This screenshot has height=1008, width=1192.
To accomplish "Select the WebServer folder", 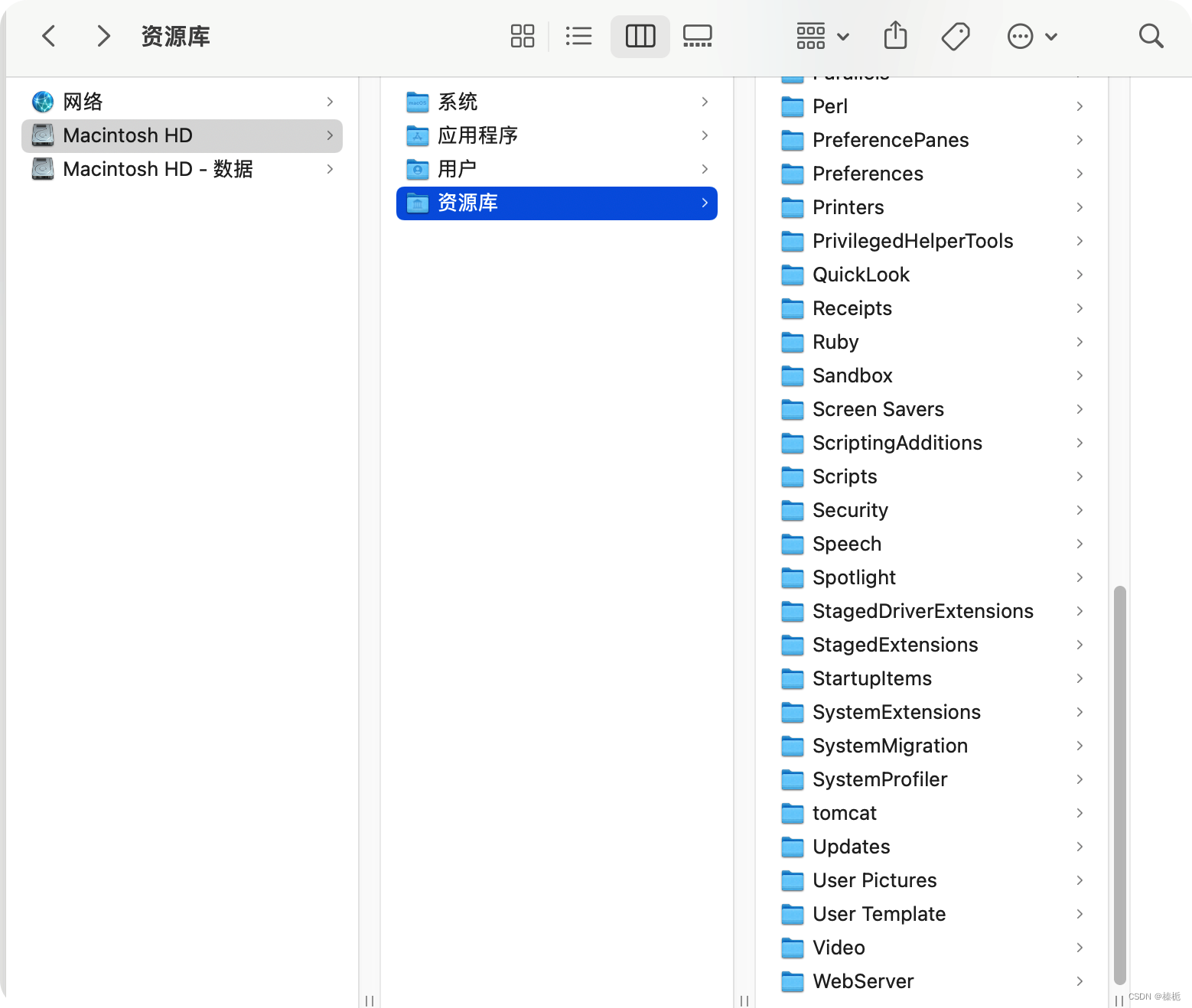I will click(932, 981).
